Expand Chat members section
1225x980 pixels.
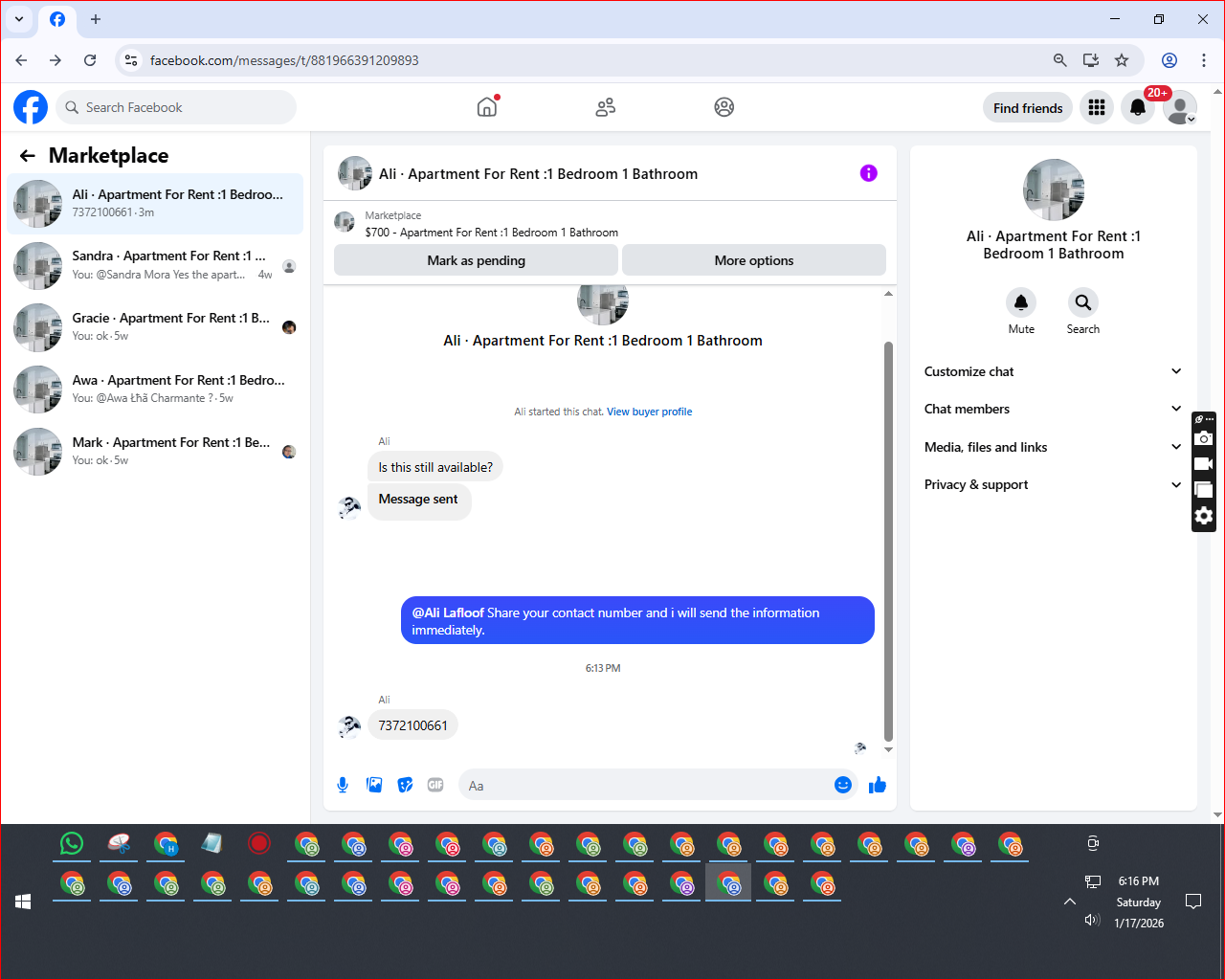click(x=1053, y=409)
